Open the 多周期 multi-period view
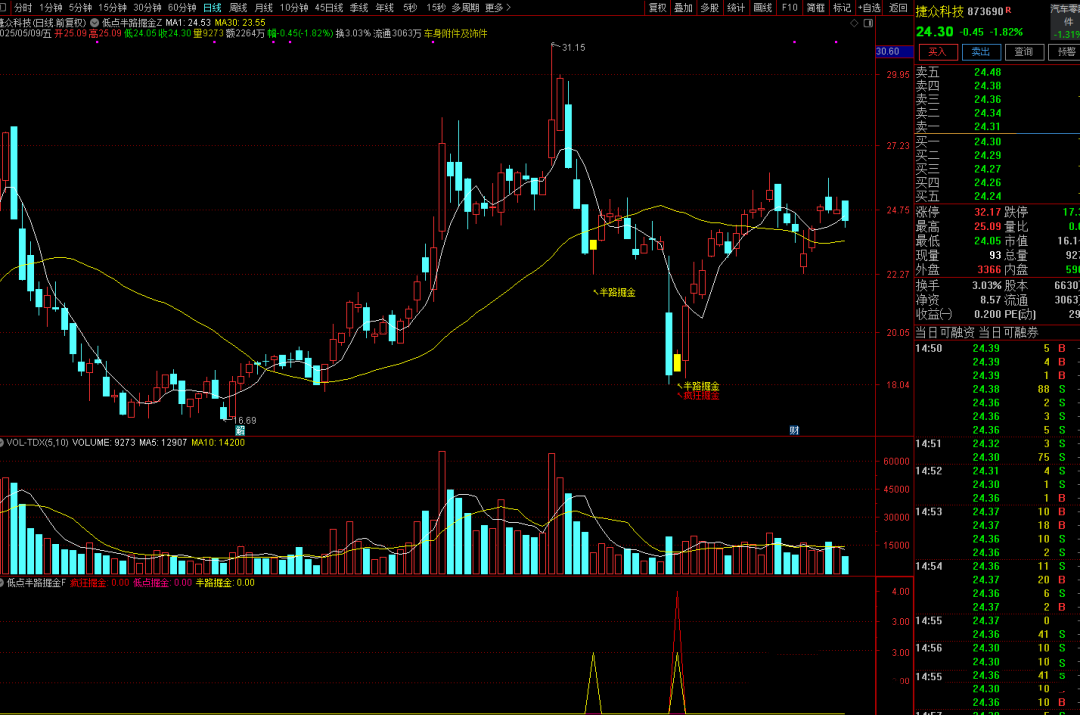Image resolution: width=1080 pixels, height=715 pixels. (x=465, y=7)
